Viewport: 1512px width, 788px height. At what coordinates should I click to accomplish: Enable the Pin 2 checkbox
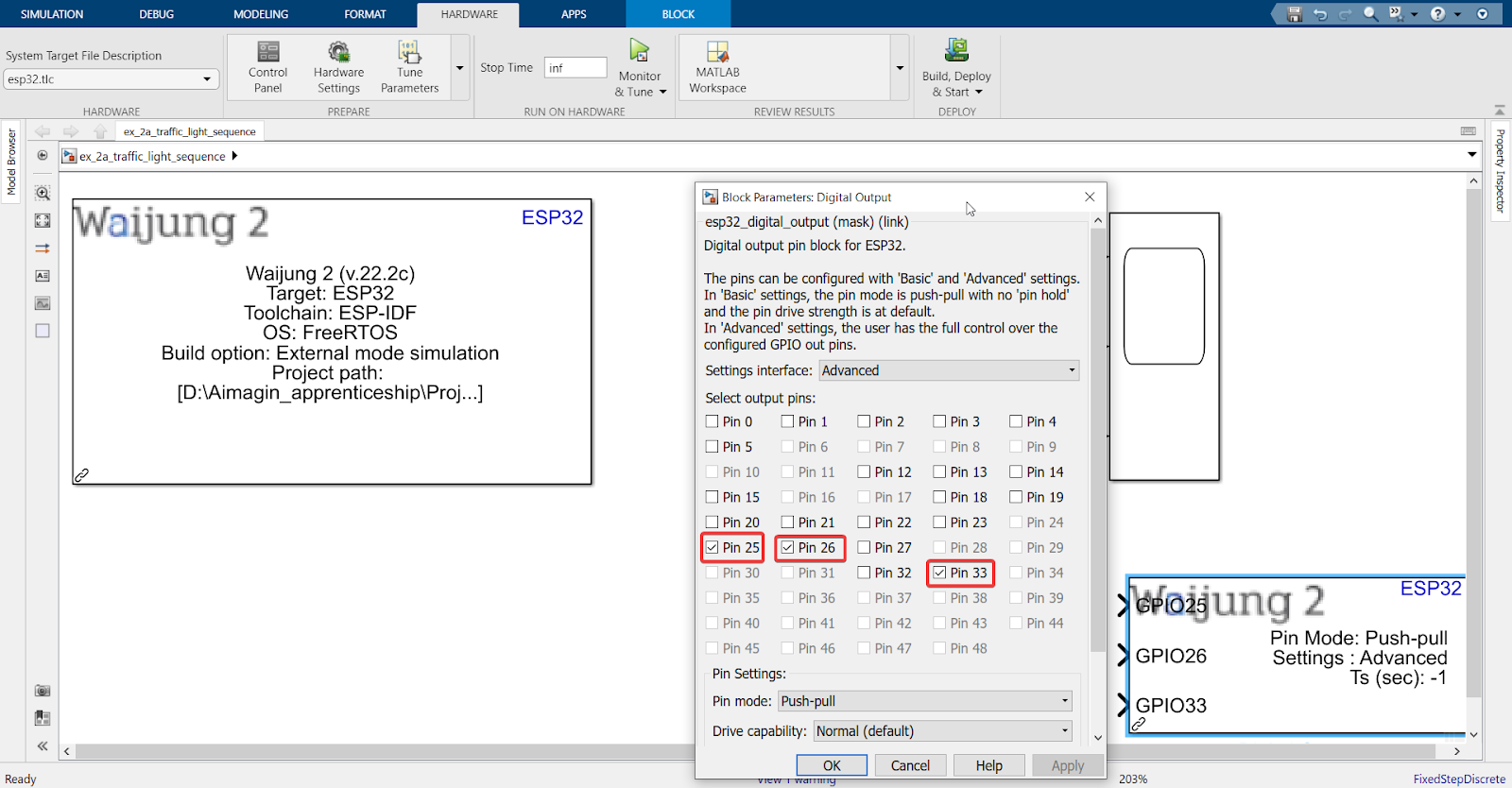pos(864,421)
